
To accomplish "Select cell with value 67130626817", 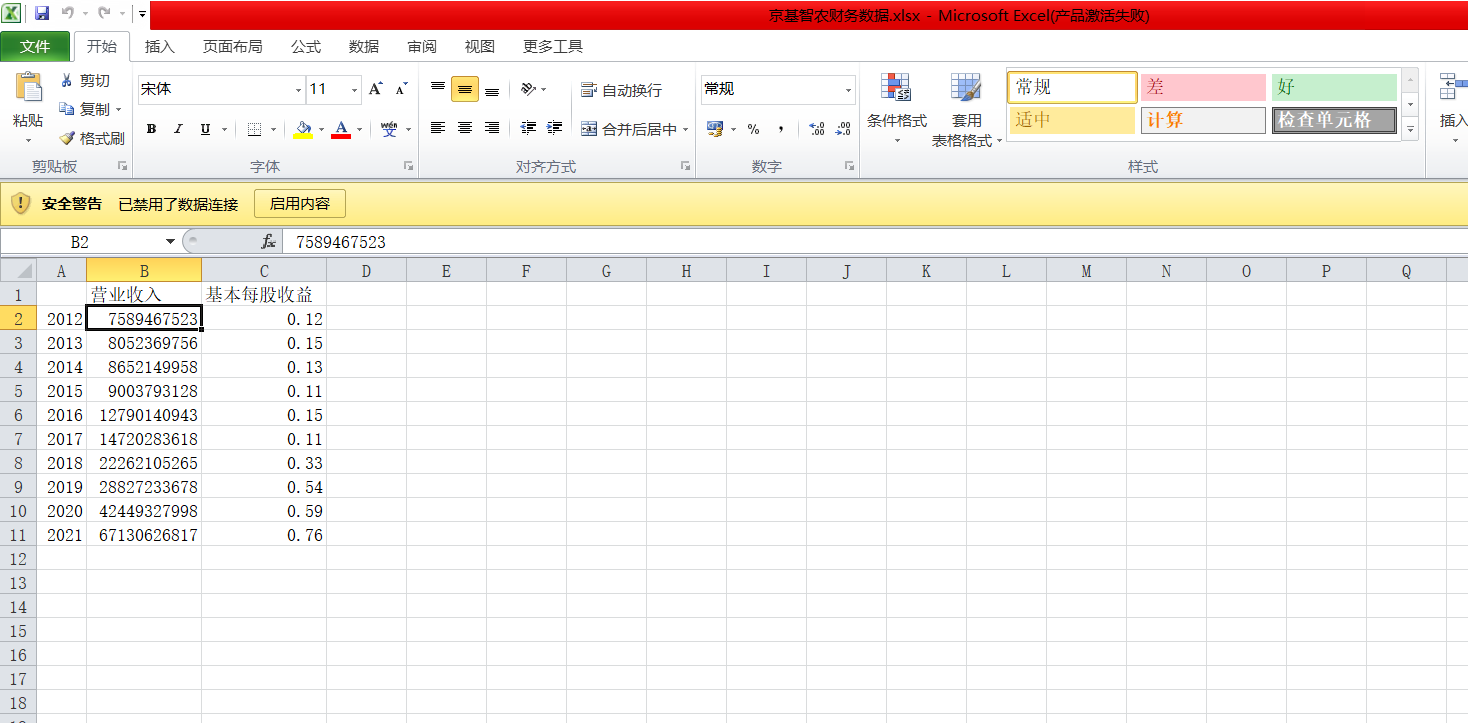I will coord(144,535).
